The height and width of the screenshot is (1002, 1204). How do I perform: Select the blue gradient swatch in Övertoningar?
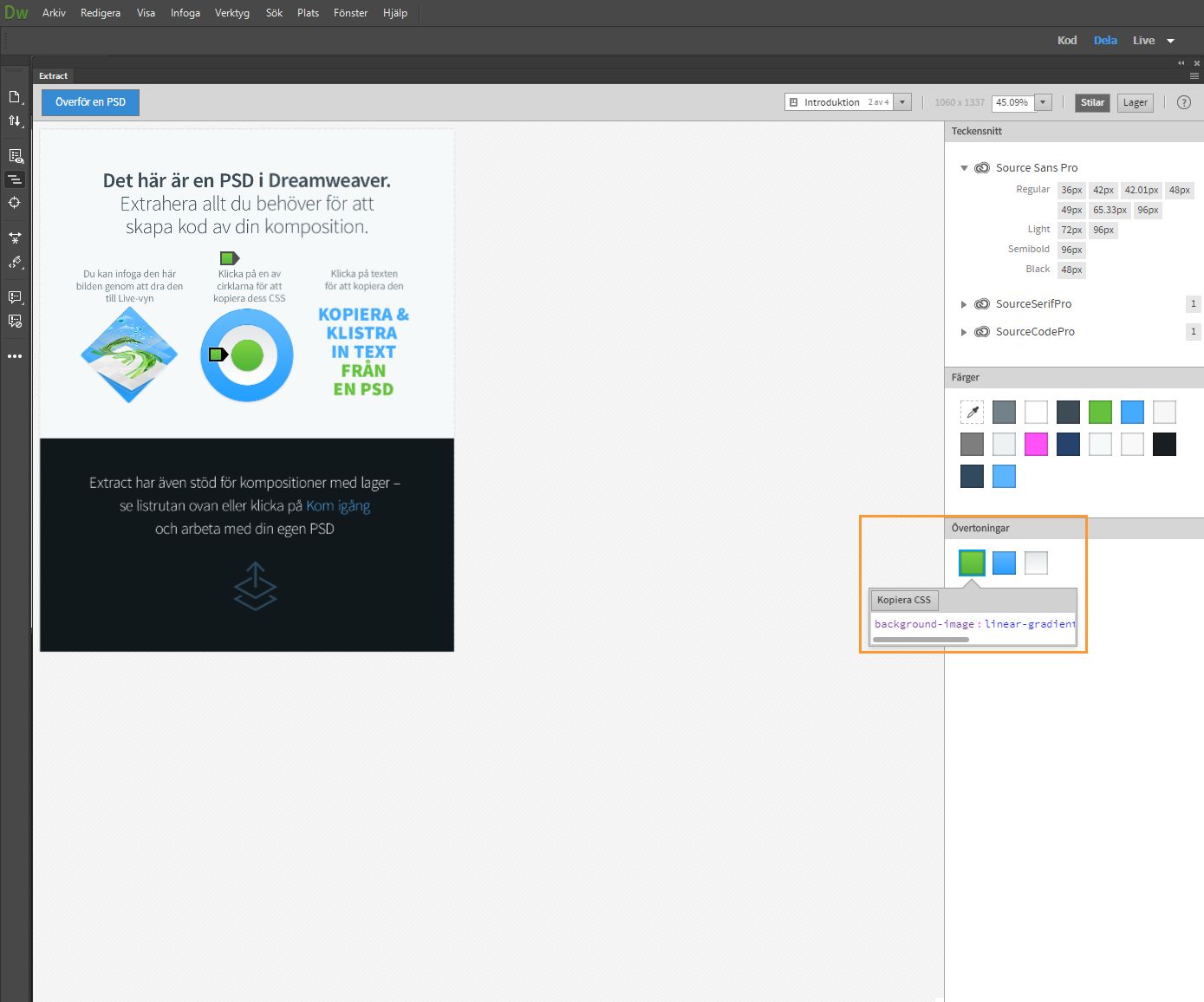pos(1004,563)
